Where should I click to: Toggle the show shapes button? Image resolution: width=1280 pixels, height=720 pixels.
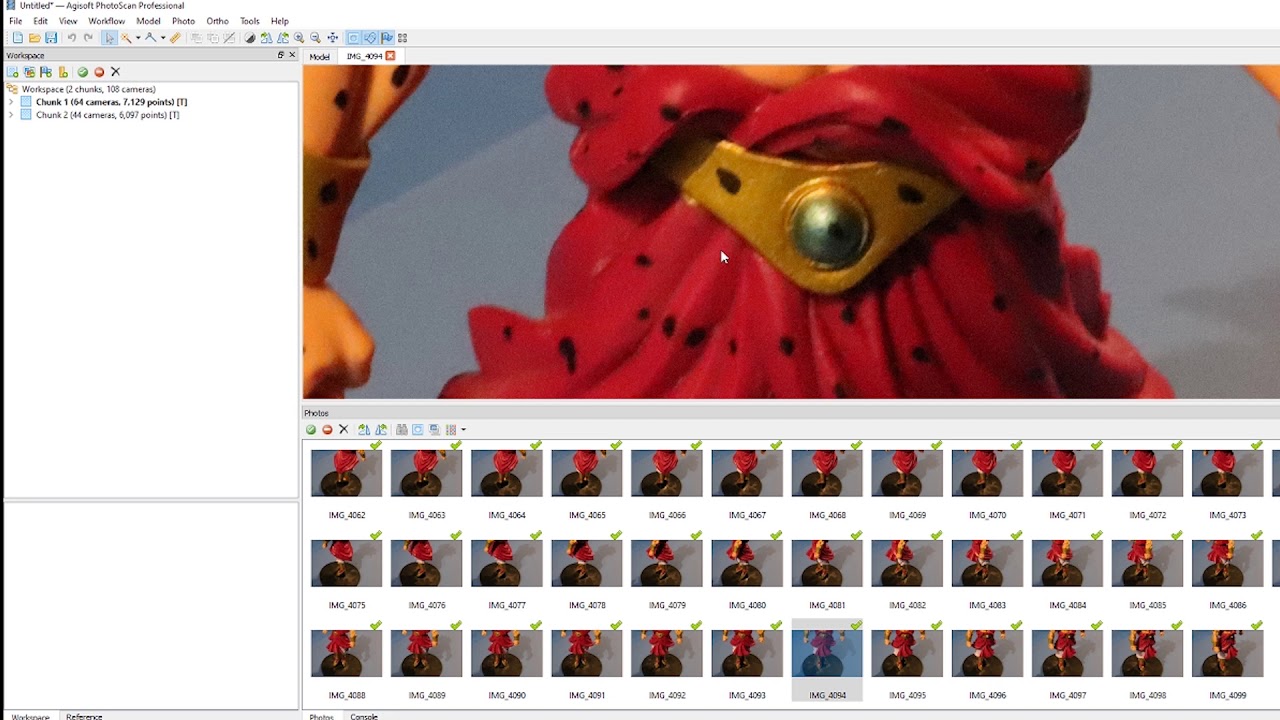370,38
